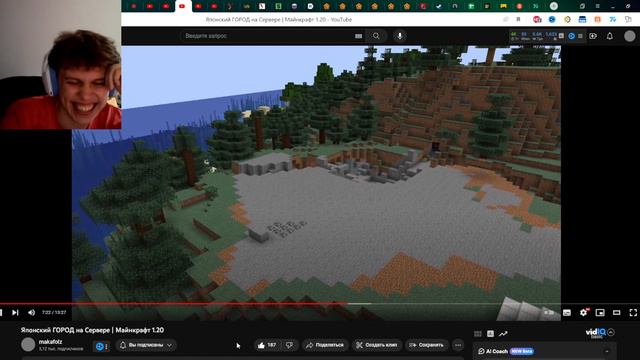
Task: Switch to the green icon browser tab
Action: 278,6
